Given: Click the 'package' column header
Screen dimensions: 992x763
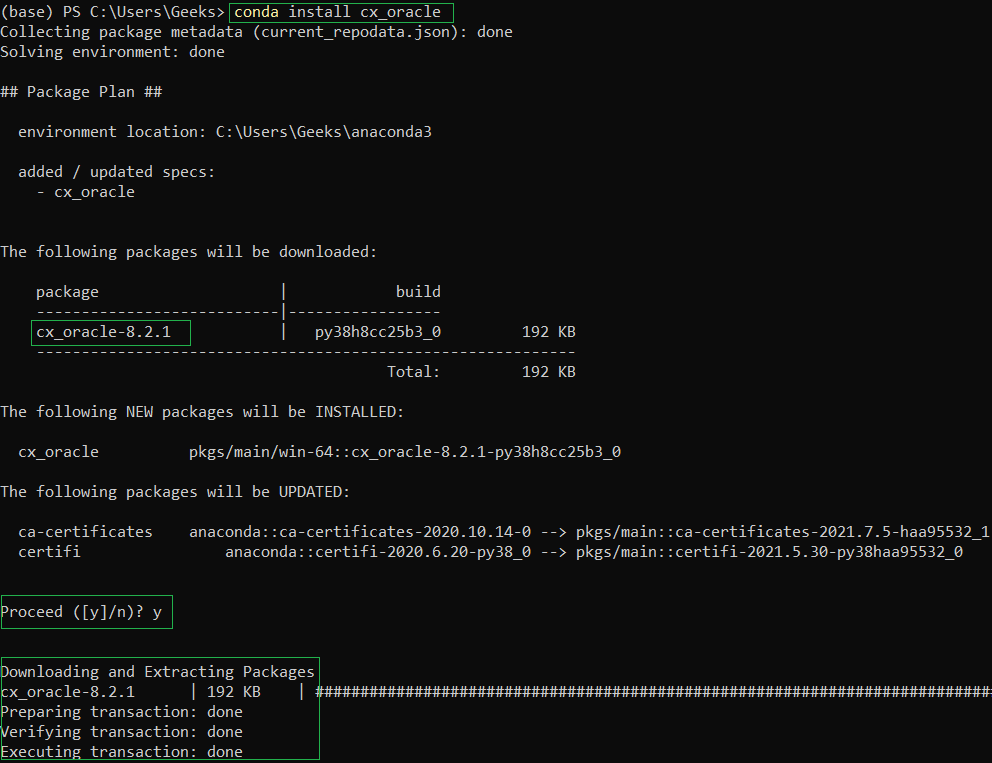Looking at the screenshot, I should point(67,292).
